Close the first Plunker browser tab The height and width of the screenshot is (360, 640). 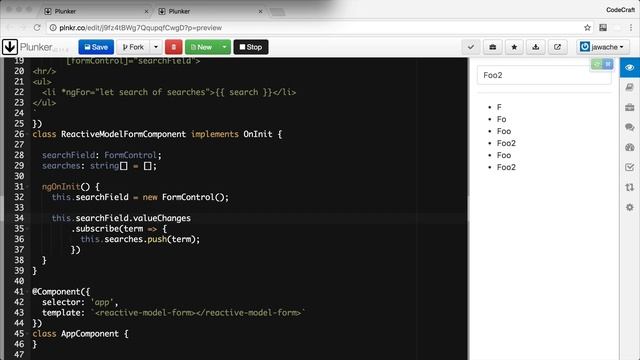click(146, 11)
